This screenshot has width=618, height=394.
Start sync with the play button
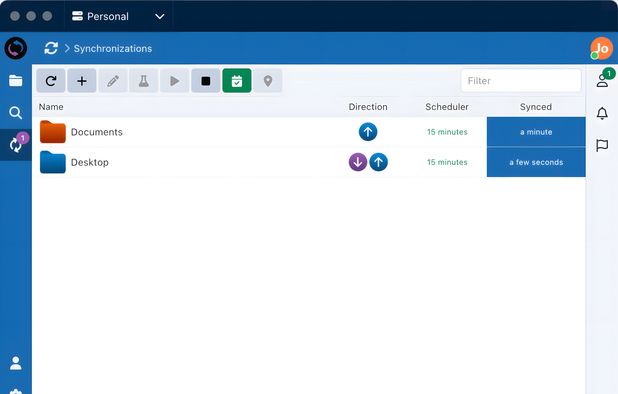point(175,81)
